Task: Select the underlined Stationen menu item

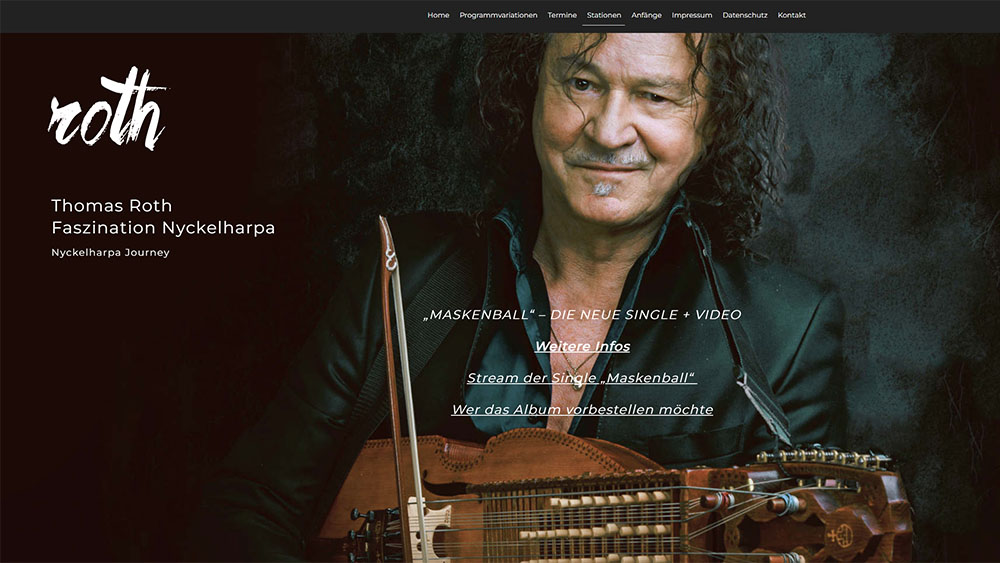Action: (x=603, y=15)
